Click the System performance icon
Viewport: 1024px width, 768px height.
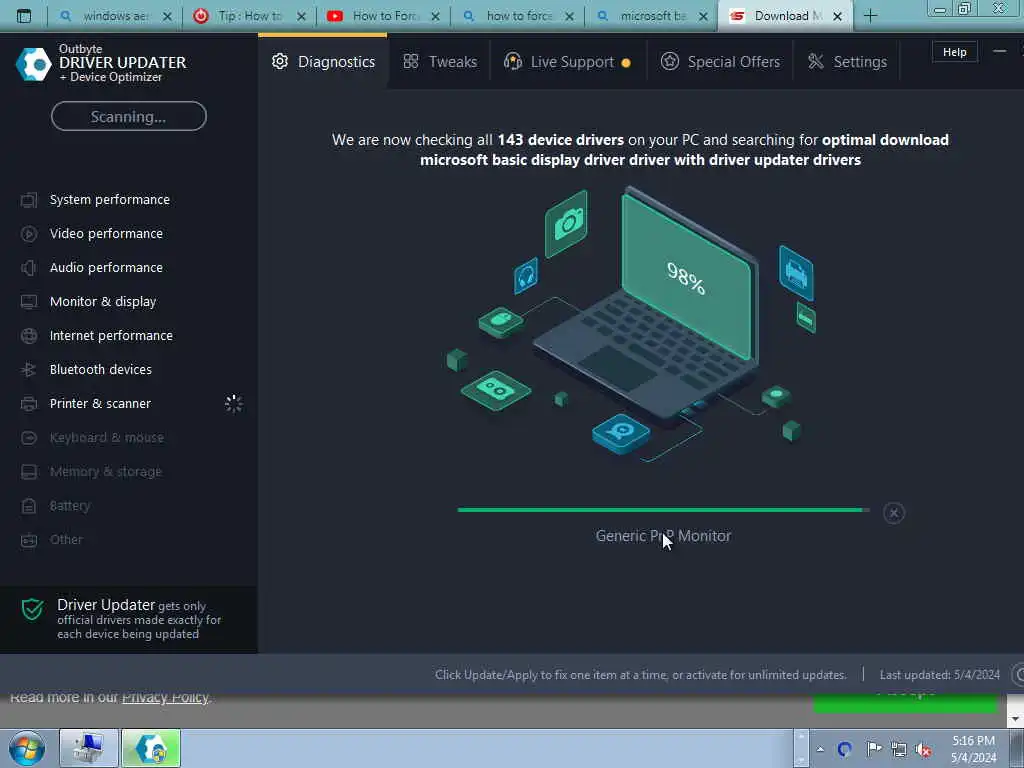pyautogui.click(x=29, y=200)
